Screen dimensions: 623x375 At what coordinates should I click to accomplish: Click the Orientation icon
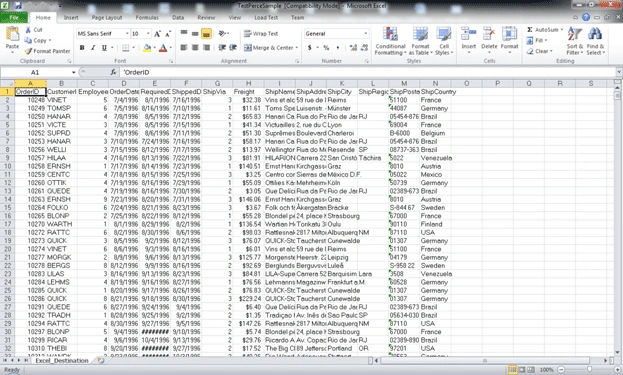222,34
